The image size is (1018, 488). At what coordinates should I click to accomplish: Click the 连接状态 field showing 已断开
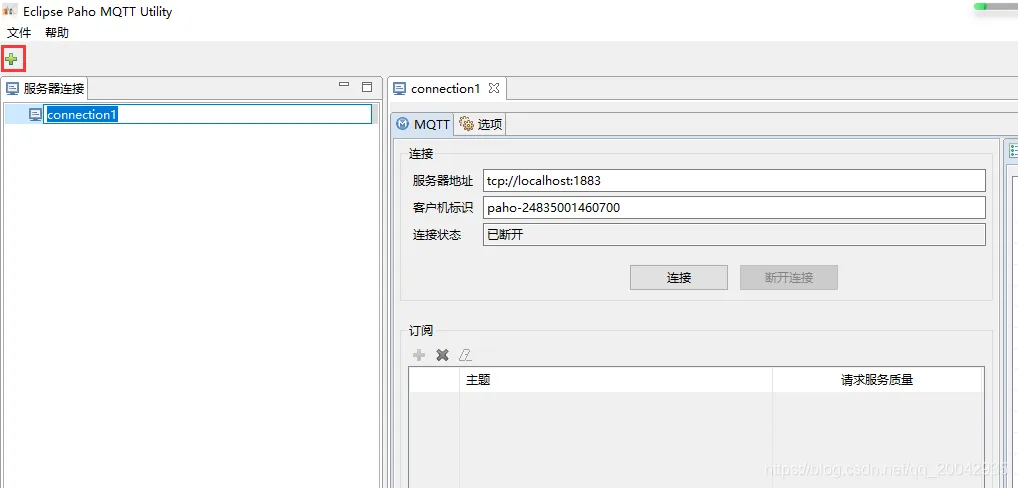734,235
